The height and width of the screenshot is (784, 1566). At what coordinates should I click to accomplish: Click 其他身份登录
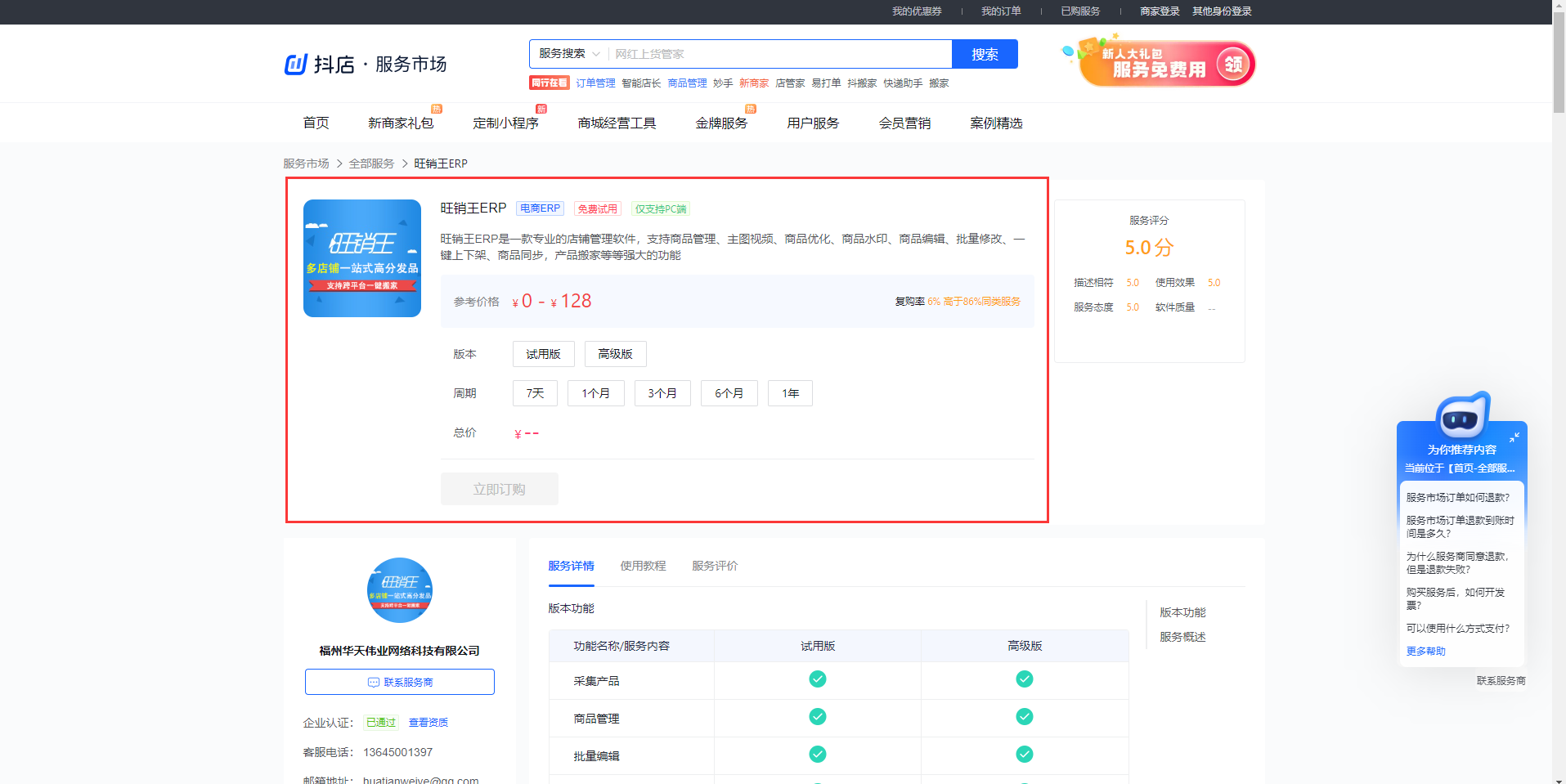[1222, 11]
